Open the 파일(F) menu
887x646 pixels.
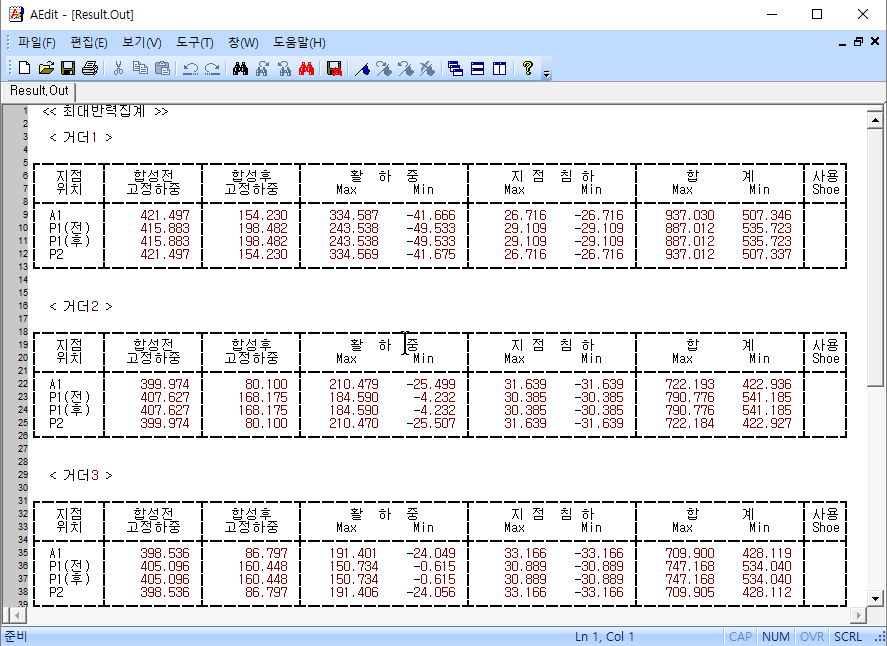[37, 42]
